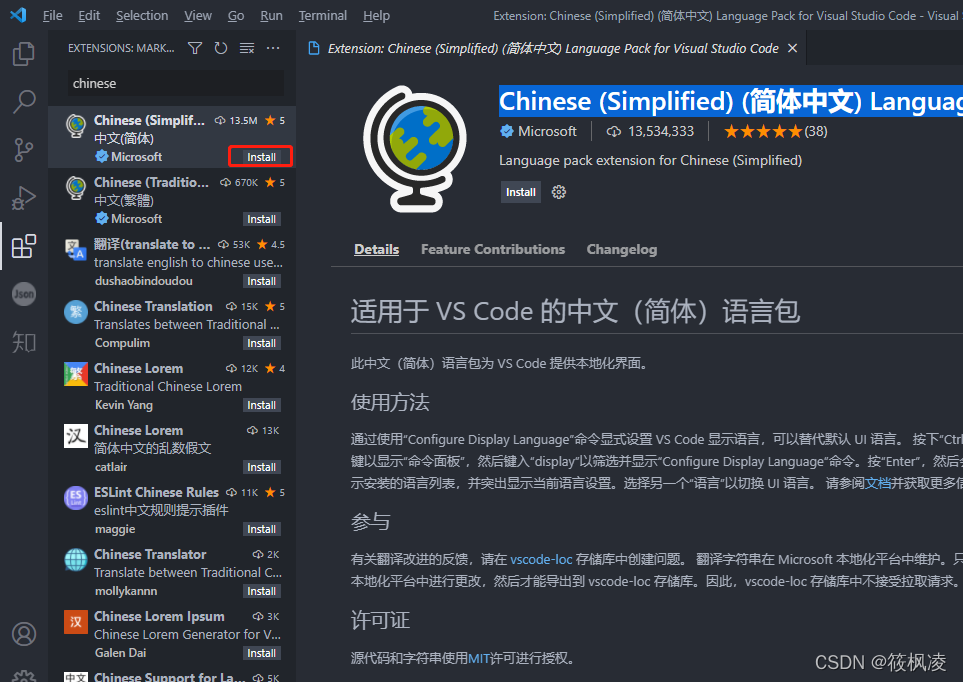The image size is (963, 682).
Task: Switch to the Changelog tab
Action: tap(621, 249)
